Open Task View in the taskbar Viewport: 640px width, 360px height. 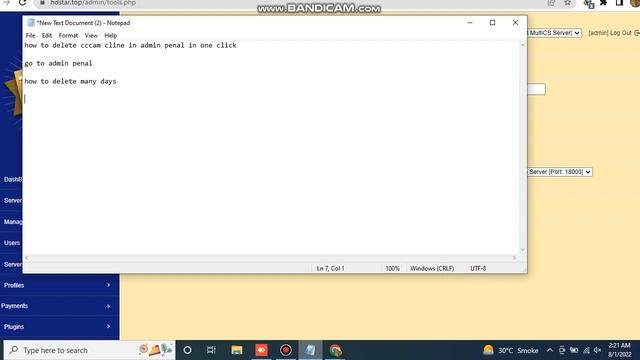tap(211, 350)
